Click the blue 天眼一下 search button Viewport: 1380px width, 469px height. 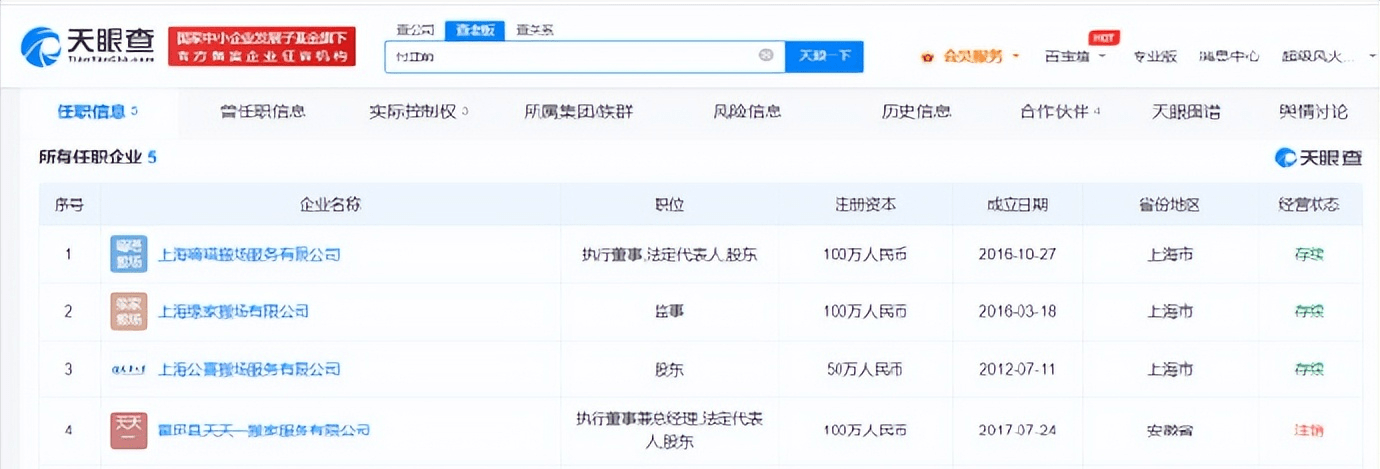[824, 56]
